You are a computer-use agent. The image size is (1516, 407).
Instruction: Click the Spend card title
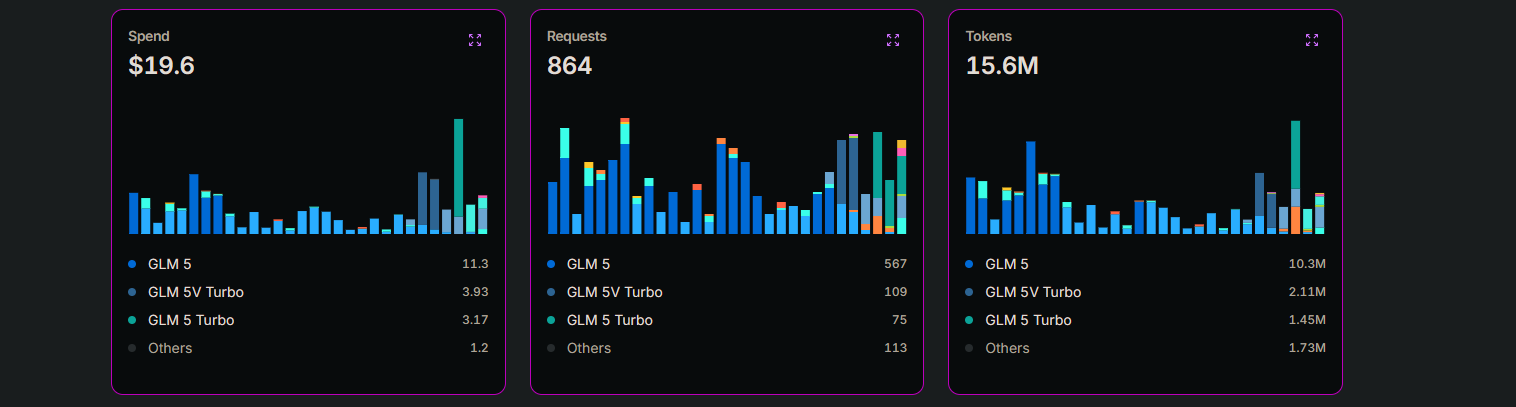pos(149,36)
